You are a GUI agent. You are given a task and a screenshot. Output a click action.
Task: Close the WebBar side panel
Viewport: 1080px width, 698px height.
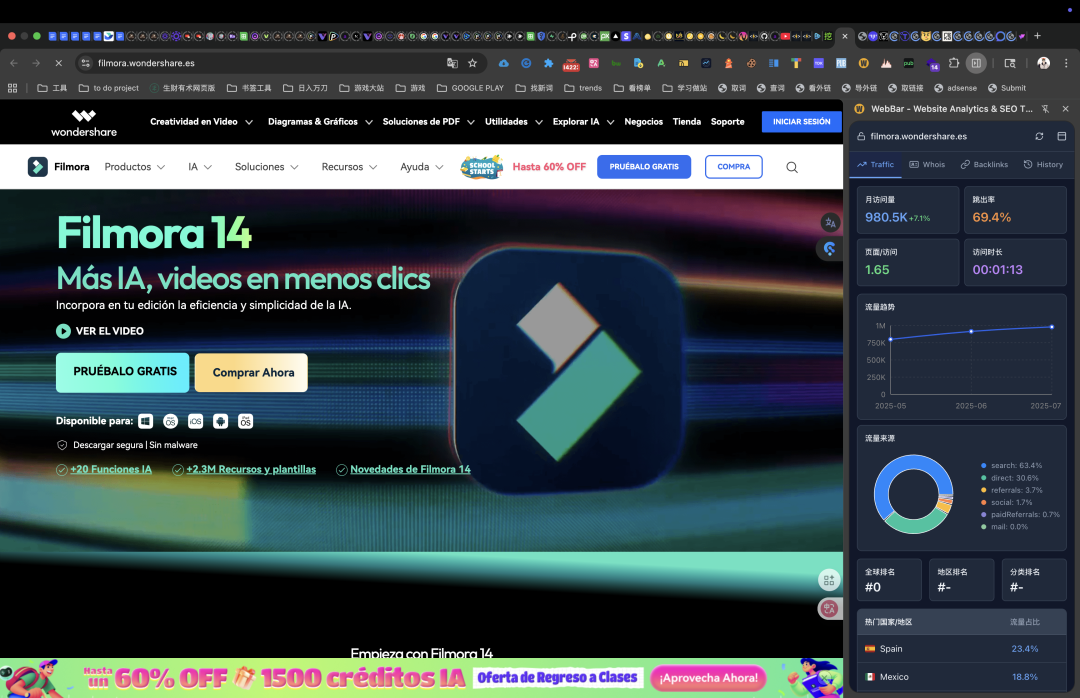(1066, 109)
